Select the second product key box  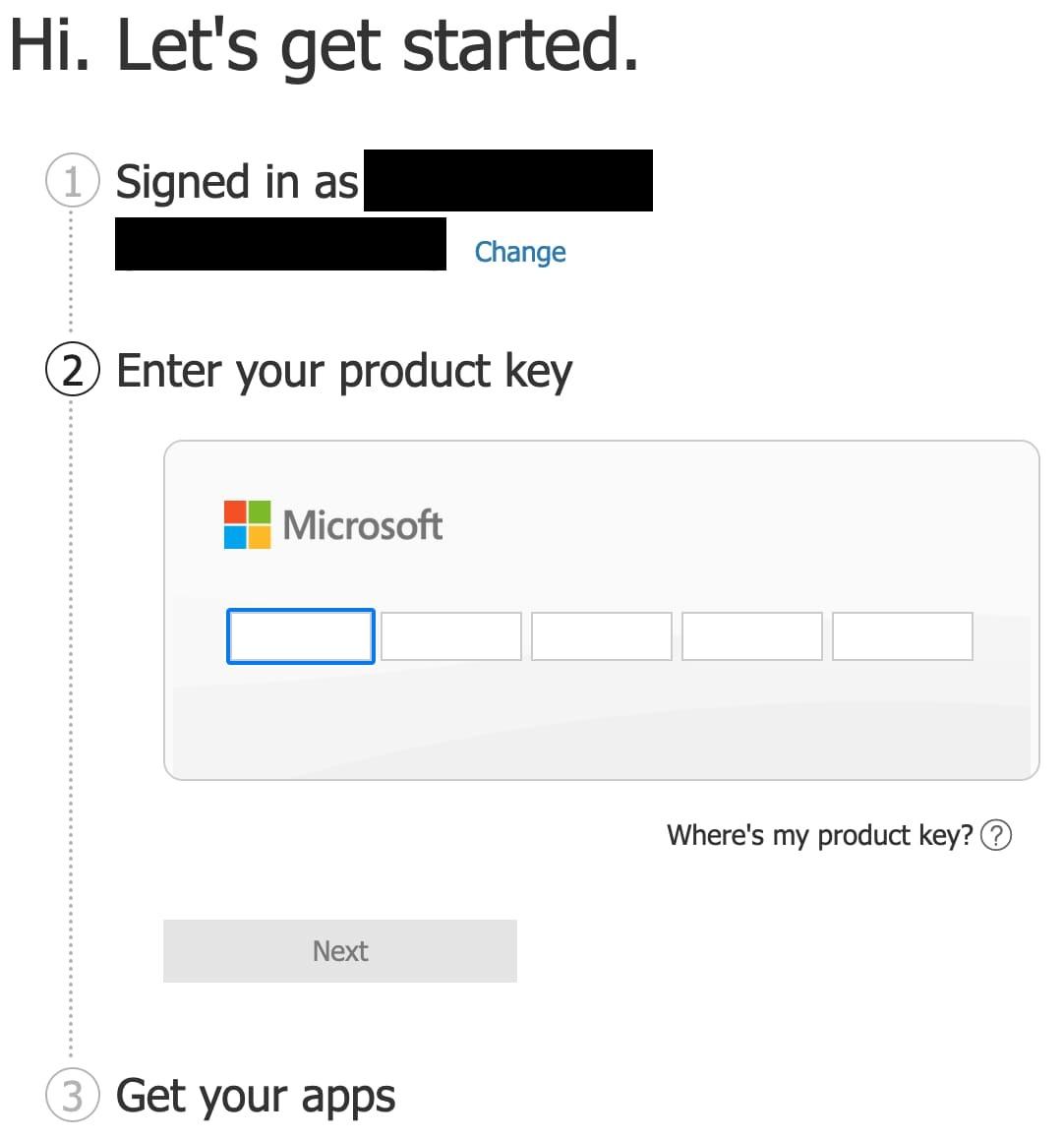pyautogui.click(x=450, y=636)
